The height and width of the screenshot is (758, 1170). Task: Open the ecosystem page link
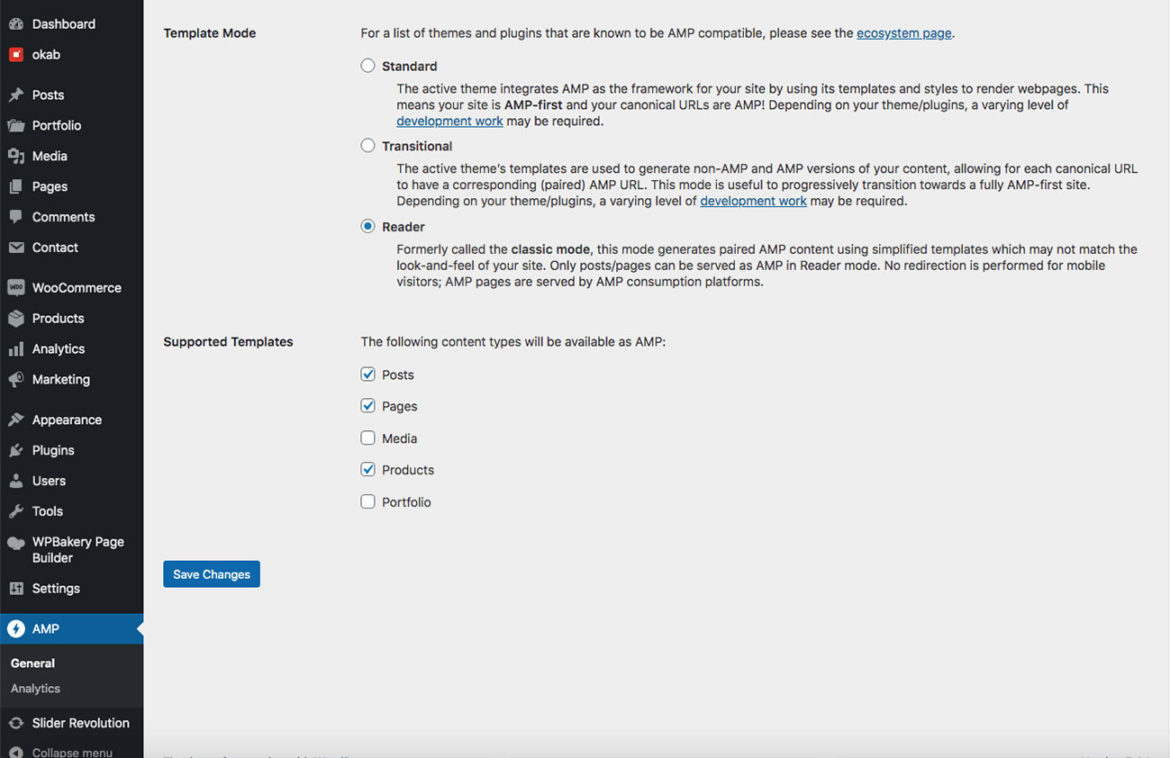904,33
